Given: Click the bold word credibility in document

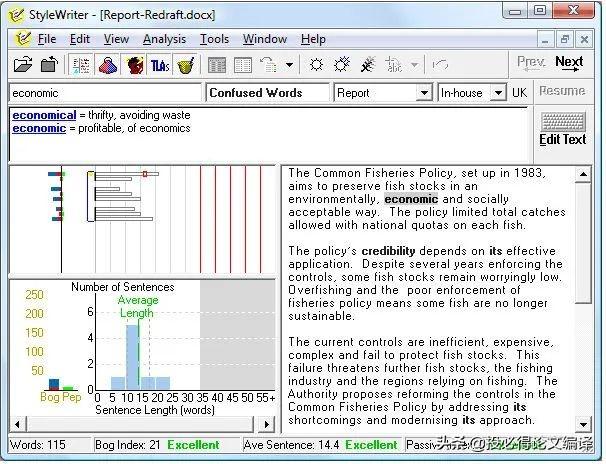Looking at the screenshot, I should point(388,251).
